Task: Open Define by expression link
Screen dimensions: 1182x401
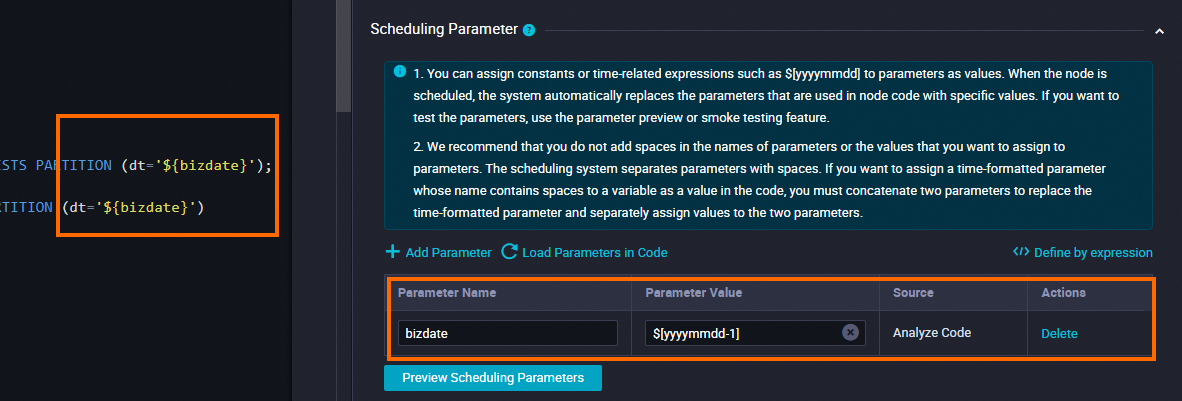Action: point(1093,253)
